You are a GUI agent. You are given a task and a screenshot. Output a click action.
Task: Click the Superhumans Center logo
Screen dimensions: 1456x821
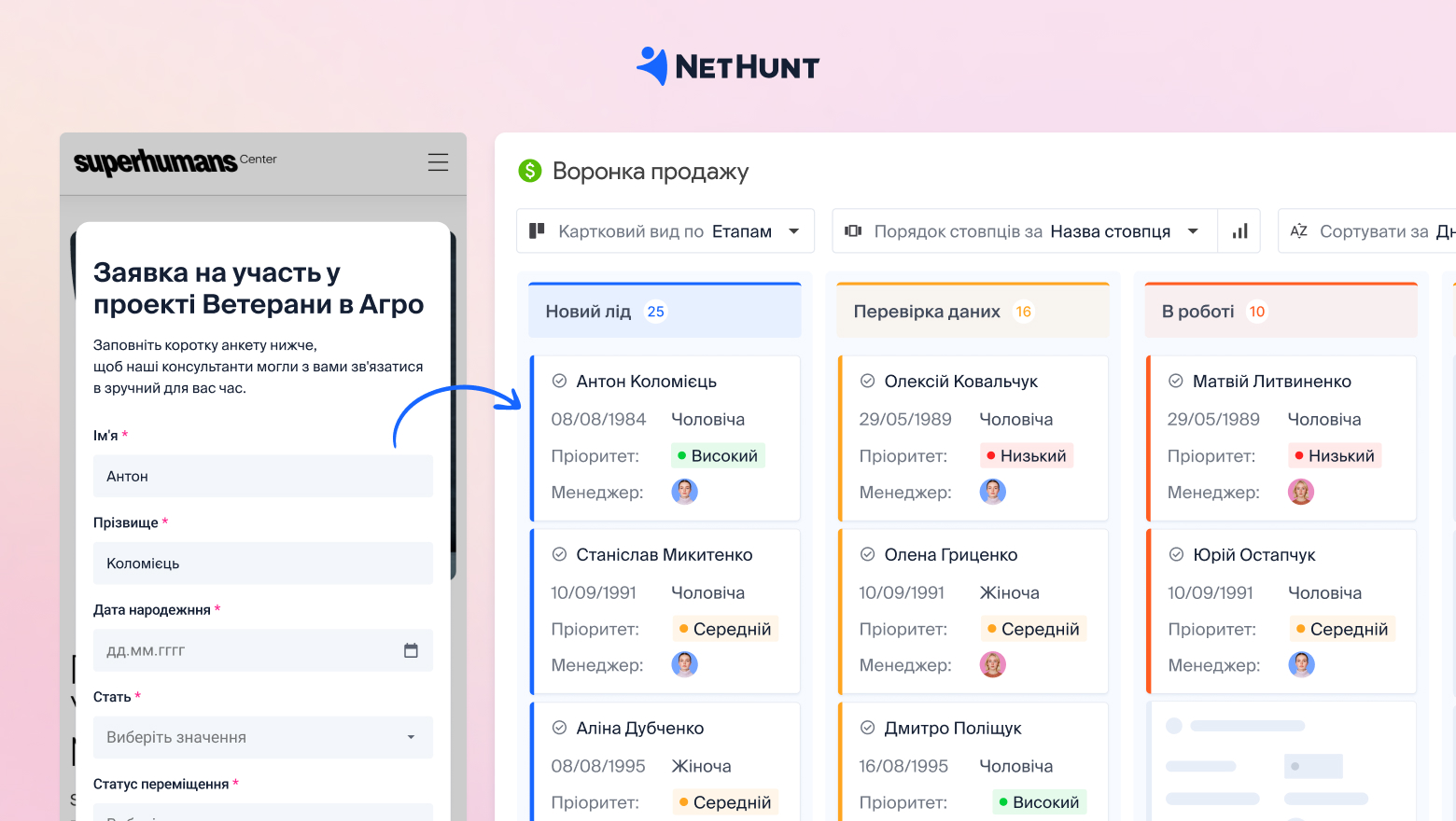pyautogui.click(x=175, y=162)
